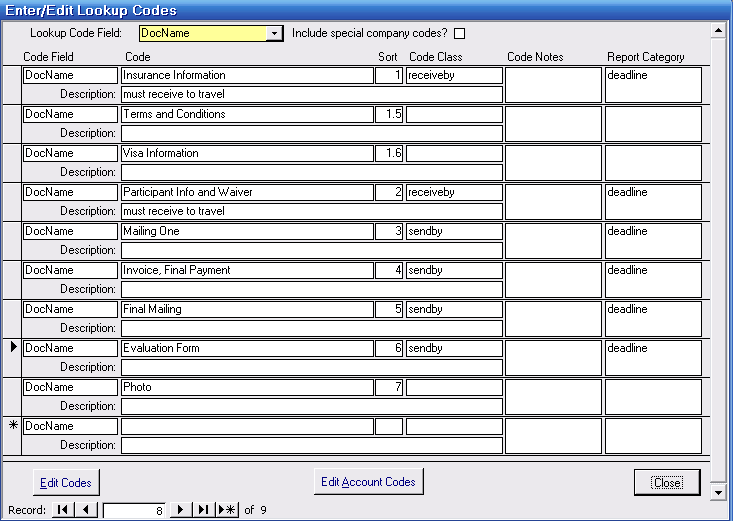Select the Evaluation Form row selector

pyautogui.click(x=13, y=358)
